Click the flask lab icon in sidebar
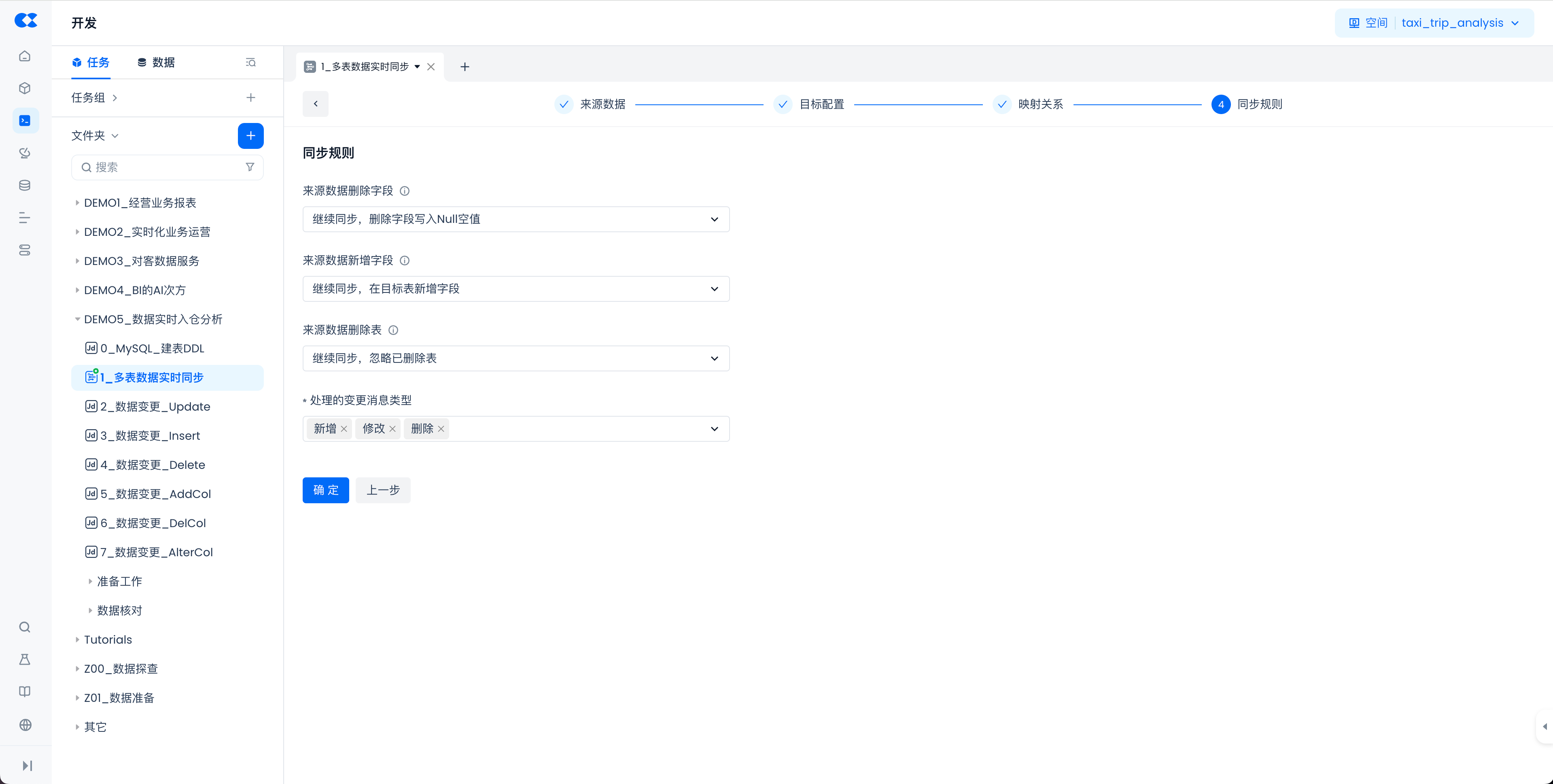This screenshot has width=1553, height=784. click(x=25, y=659)
